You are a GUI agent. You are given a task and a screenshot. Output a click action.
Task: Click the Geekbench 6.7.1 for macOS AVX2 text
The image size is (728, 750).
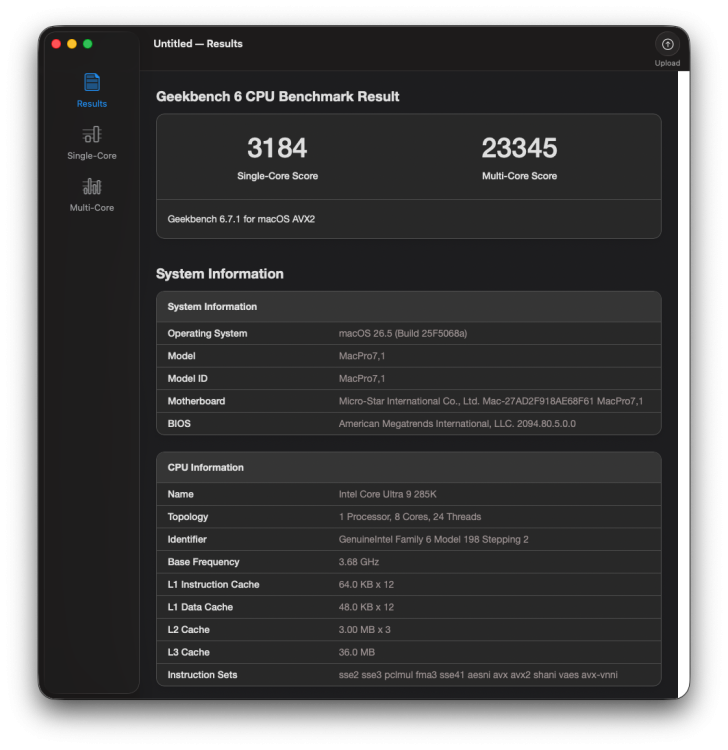(x=241, y=219)
